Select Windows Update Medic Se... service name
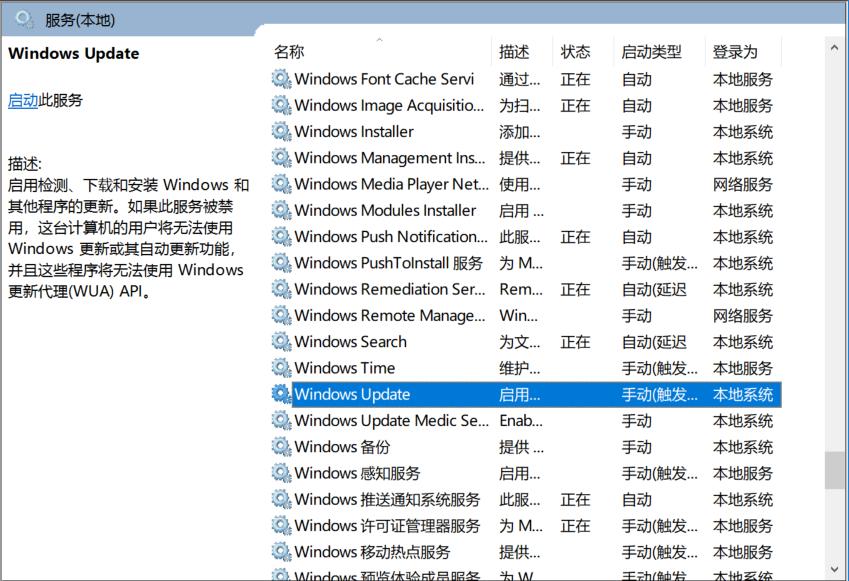The width and height of the screenshot is (849, 581). click(391, 420)
